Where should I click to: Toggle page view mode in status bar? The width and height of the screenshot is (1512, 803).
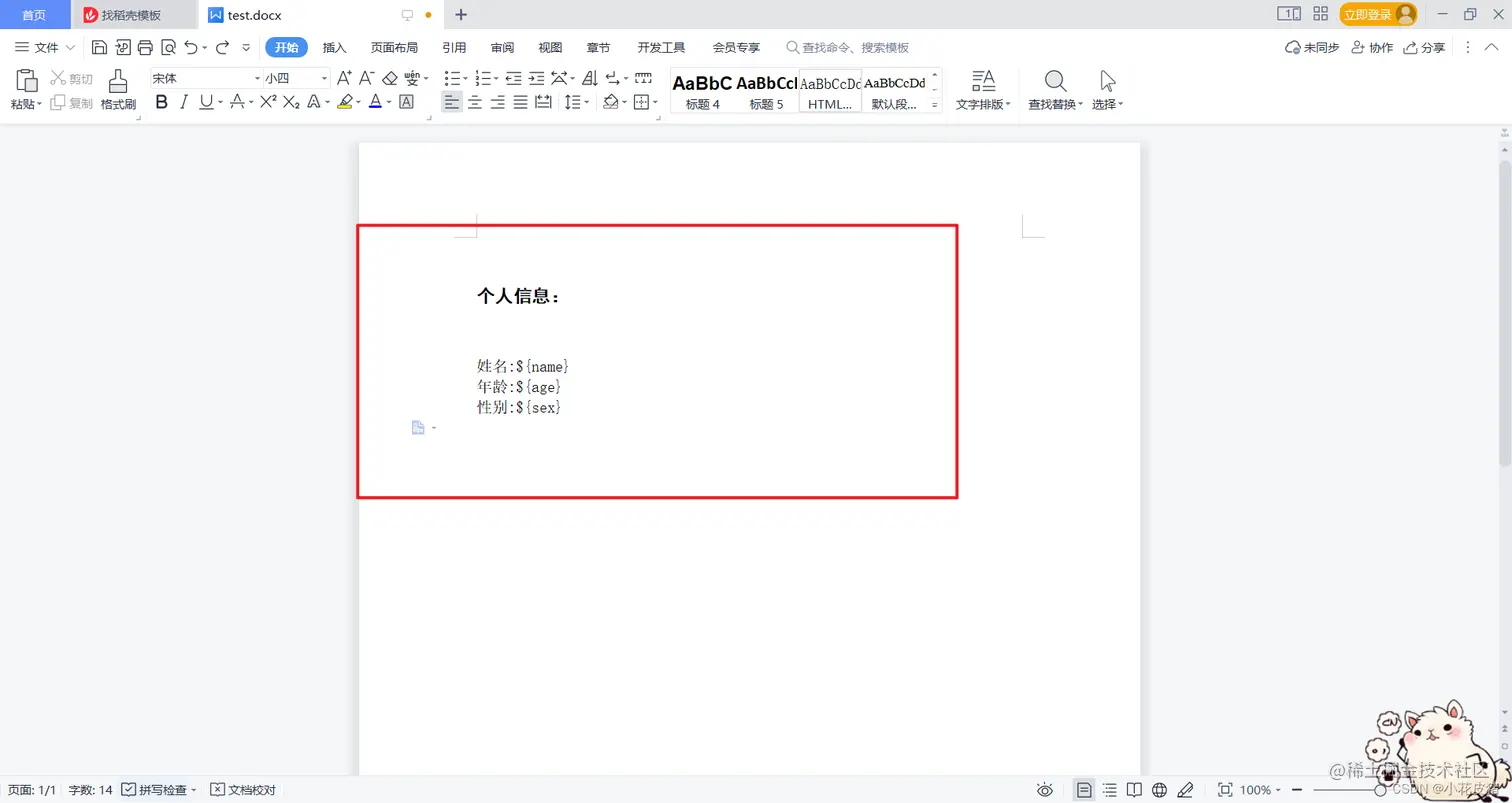click(1084, 790)
